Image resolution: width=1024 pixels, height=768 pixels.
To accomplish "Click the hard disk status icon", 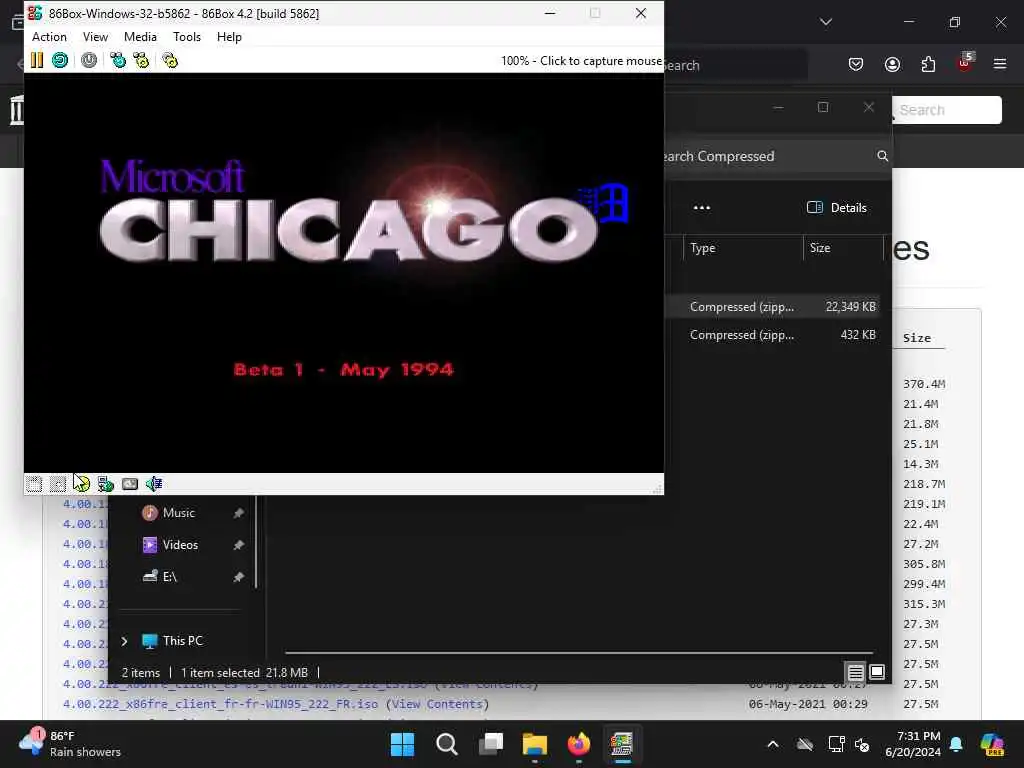I will click(x=130, y=484).
